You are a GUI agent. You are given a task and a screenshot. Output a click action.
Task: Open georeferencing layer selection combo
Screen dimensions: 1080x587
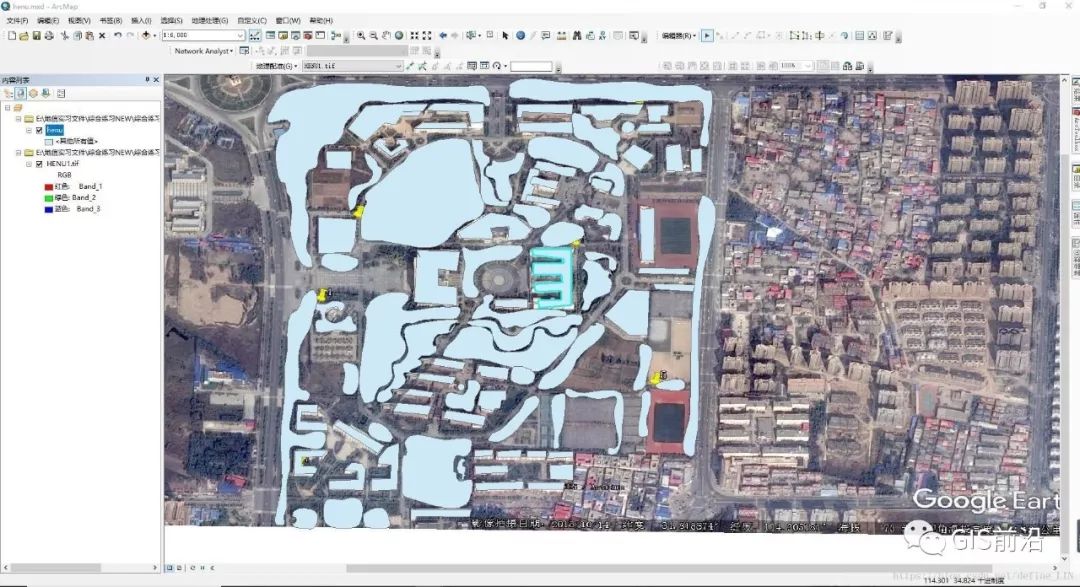click(352, 65)
